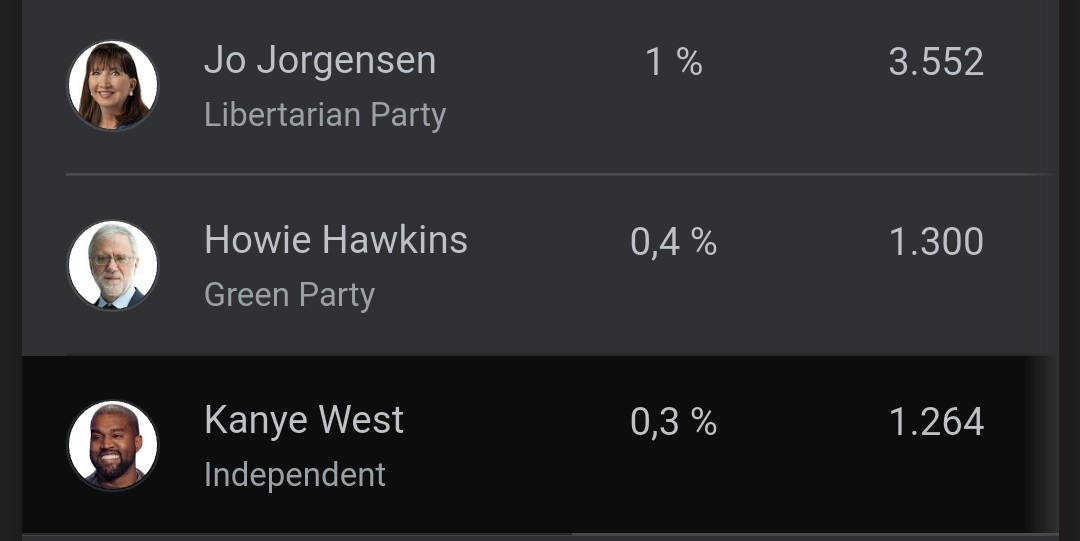This screenshot has height=541, width=1080.
Task: Click the 0,3 % vote share value
Action: pyautogui.click(x=674, y=422)
